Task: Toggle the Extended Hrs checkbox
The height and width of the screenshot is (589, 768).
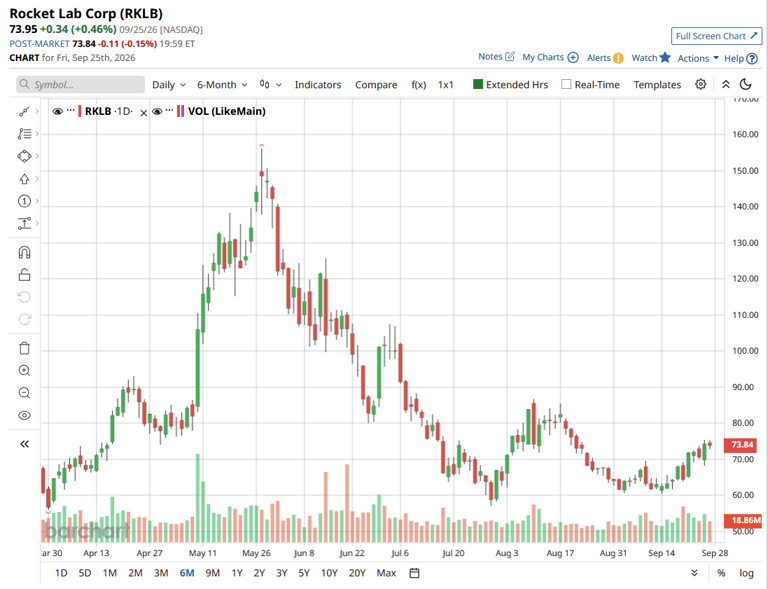Action: (478, 84)
